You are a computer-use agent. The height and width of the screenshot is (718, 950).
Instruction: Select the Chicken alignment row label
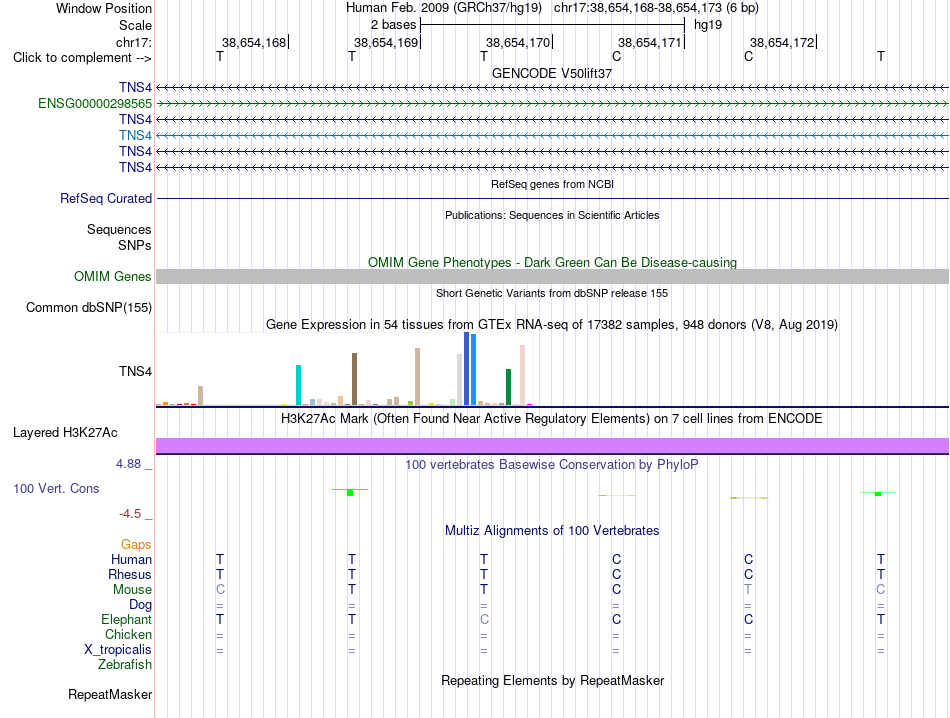click(x=128, y=634)
